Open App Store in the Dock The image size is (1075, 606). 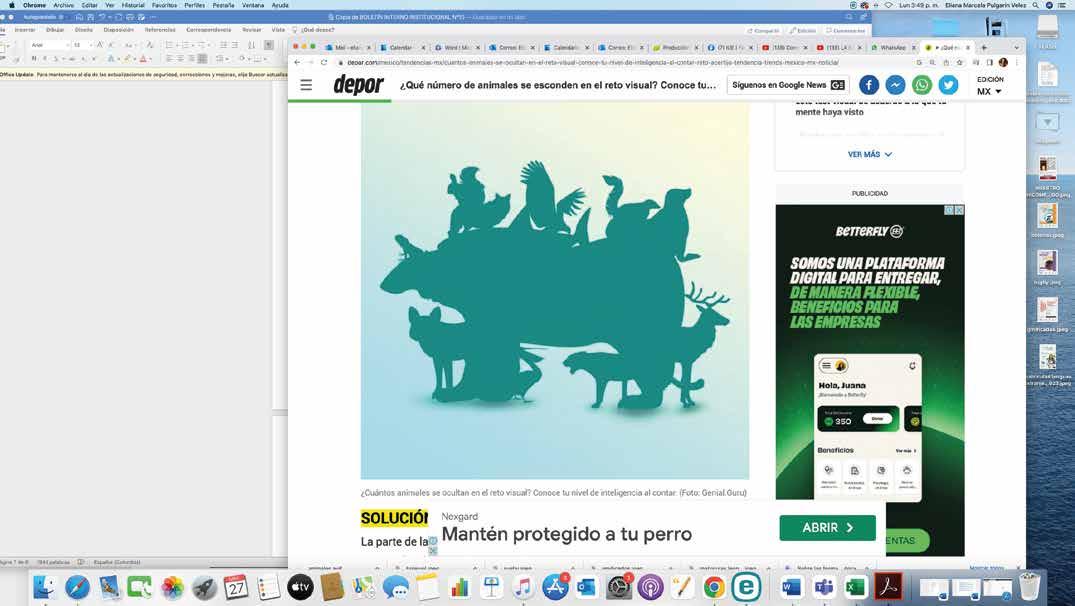click(555, 587)
